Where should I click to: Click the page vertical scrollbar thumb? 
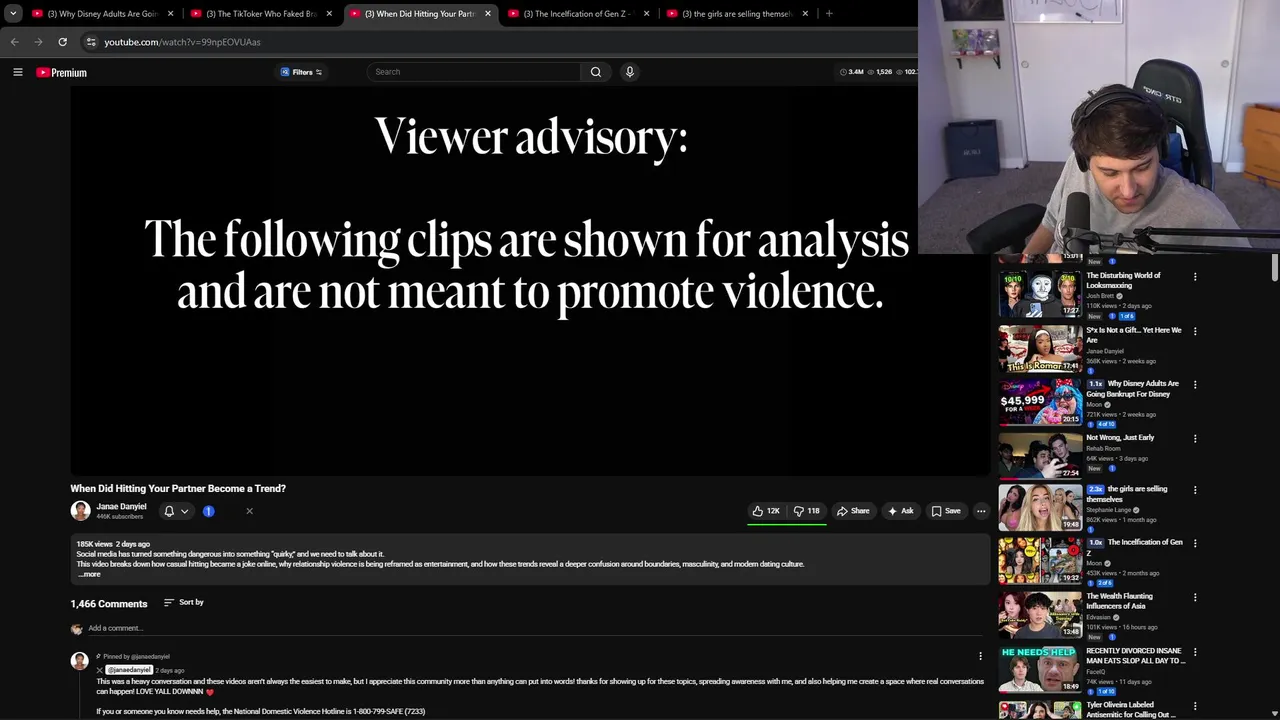pos(1275,268)
